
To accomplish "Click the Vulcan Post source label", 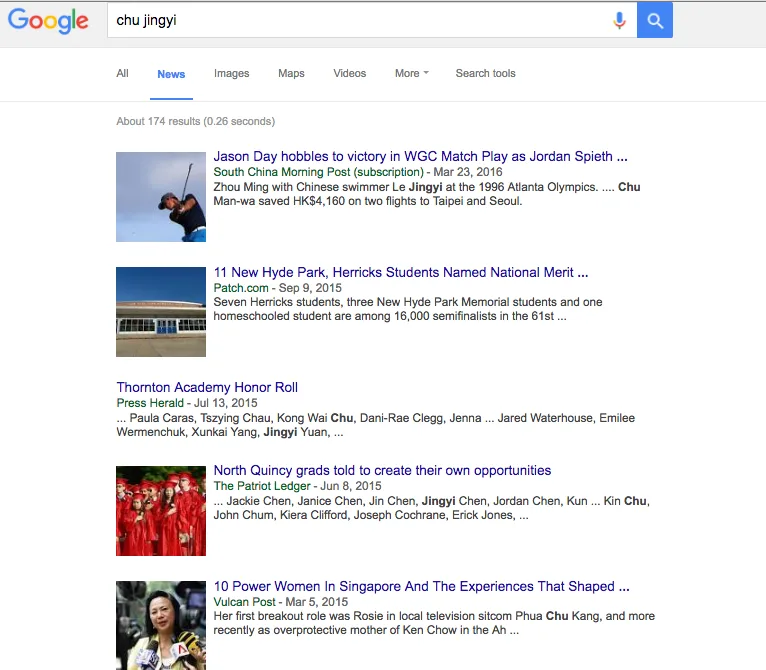I will point(244,602).
